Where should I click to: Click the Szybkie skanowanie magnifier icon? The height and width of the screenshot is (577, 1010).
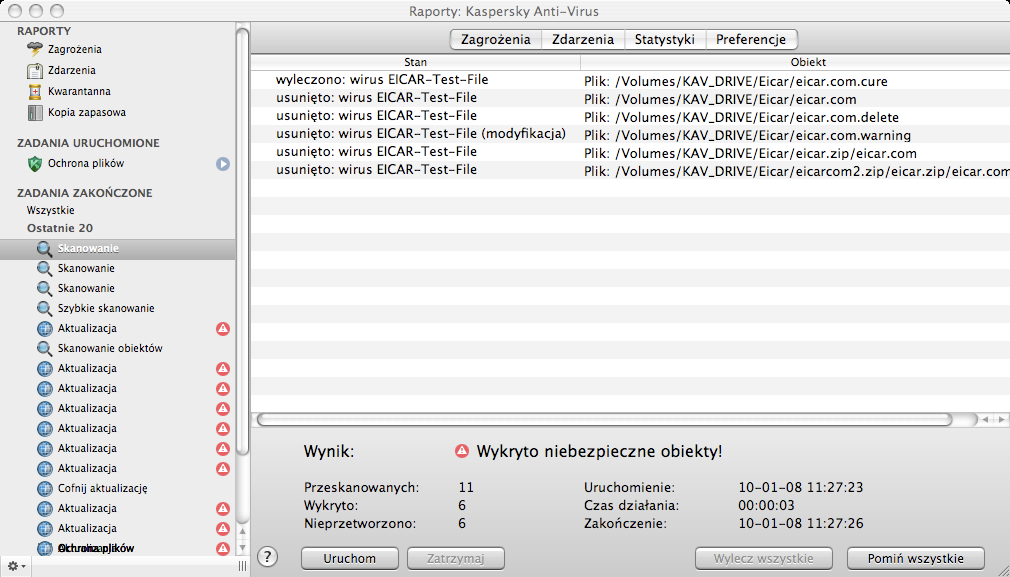click(44, 308)
